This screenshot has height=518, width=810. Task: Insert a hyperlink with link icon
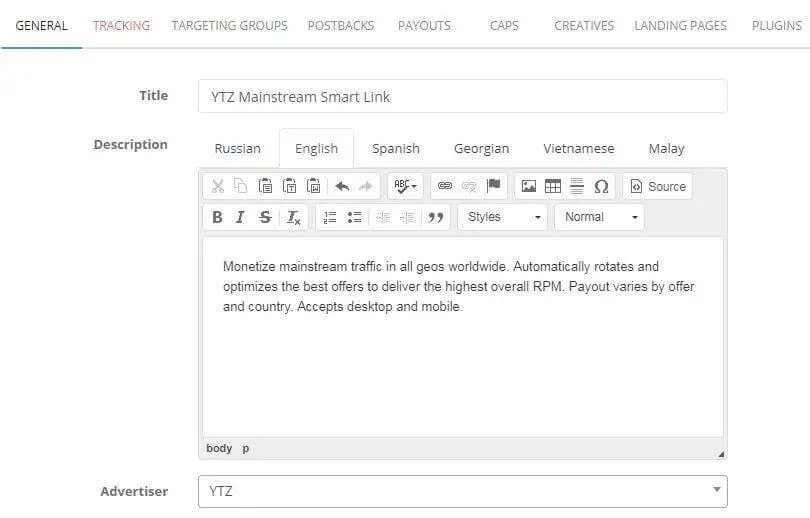point(445,186)
